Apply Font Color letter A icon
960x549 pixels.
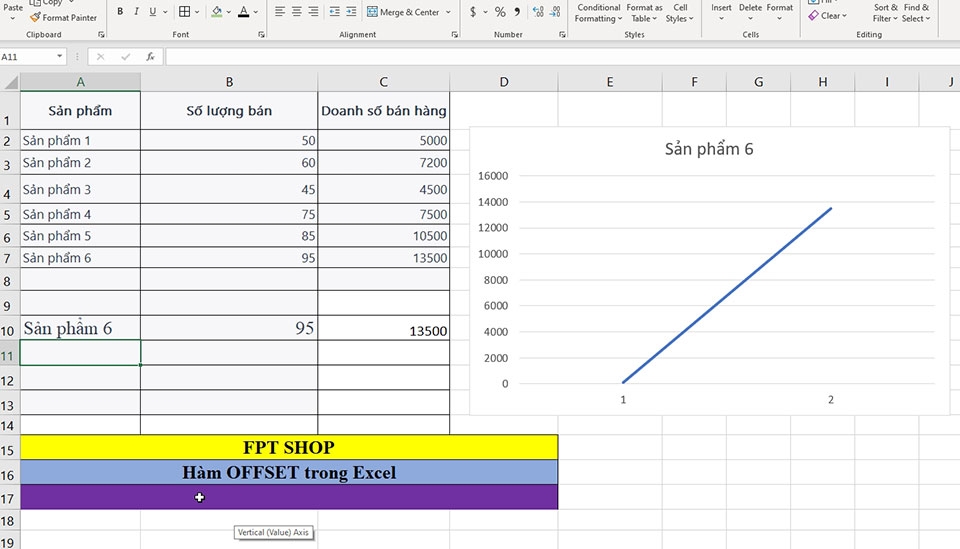(244, 12)
